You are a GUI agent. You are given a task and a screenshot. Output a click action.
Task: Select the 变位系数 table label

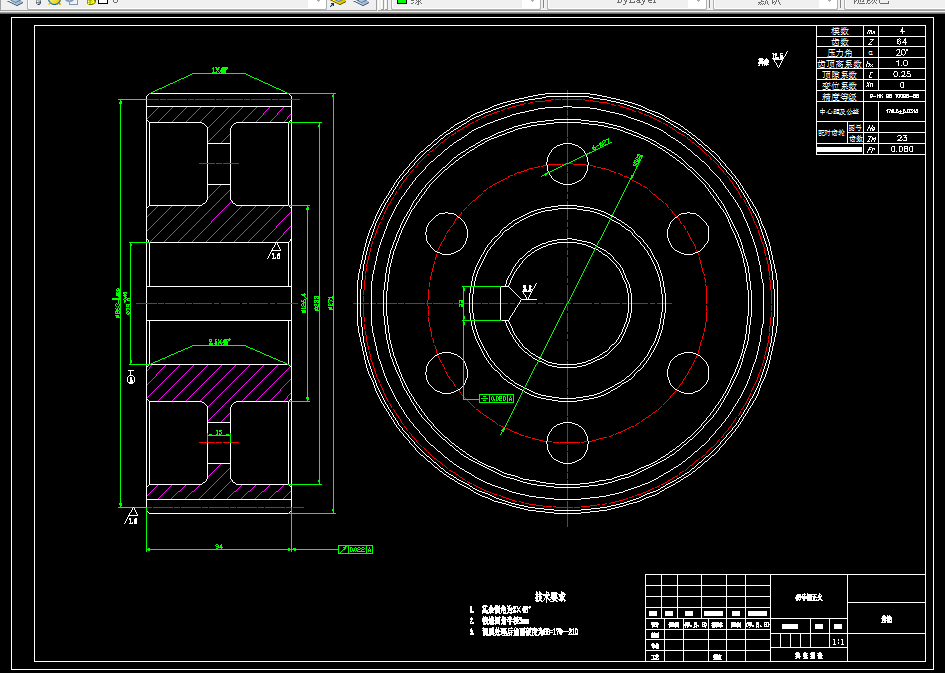[841, 86]
